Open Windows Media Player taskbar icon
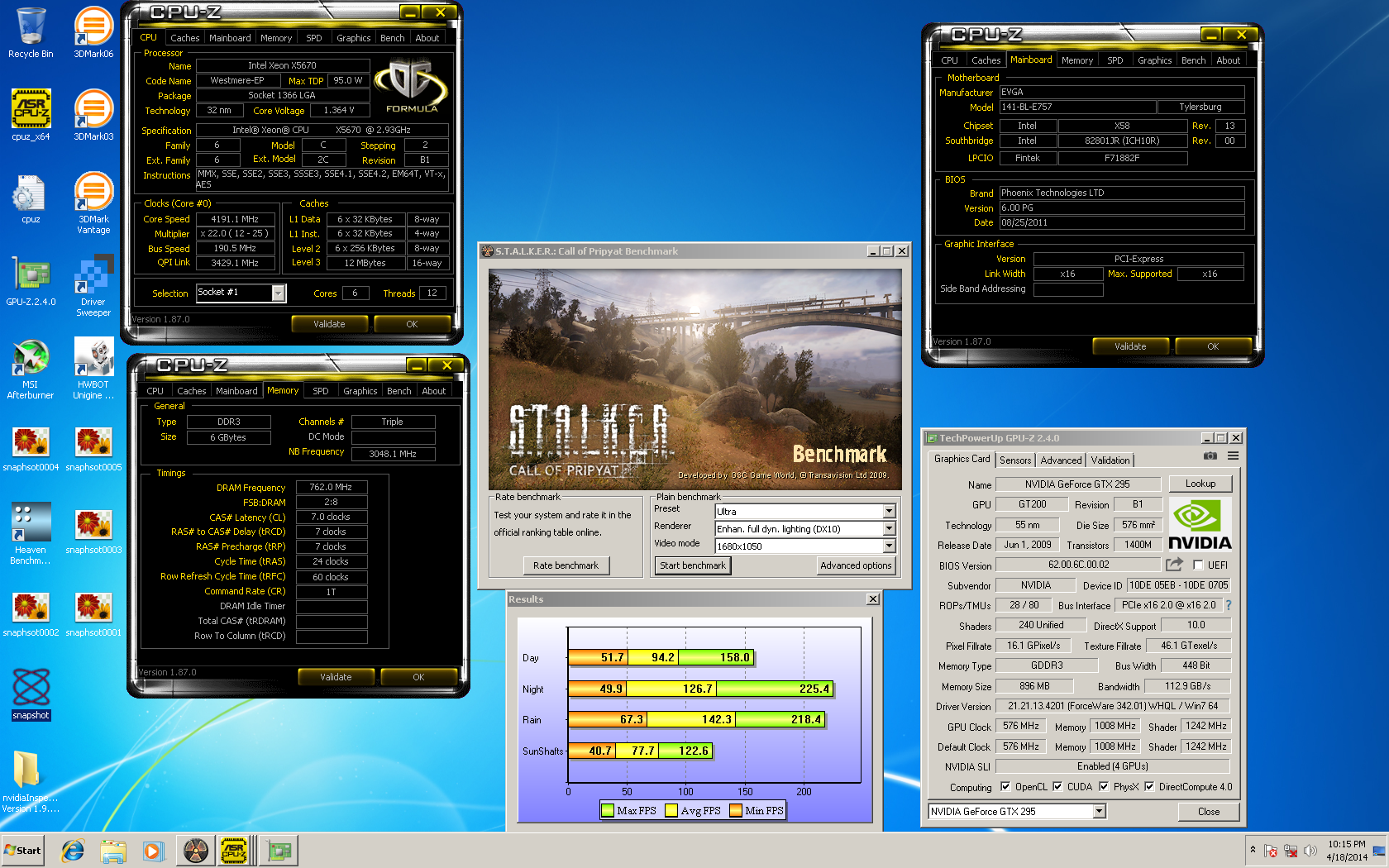1389x868 pixels. [153, 851]
